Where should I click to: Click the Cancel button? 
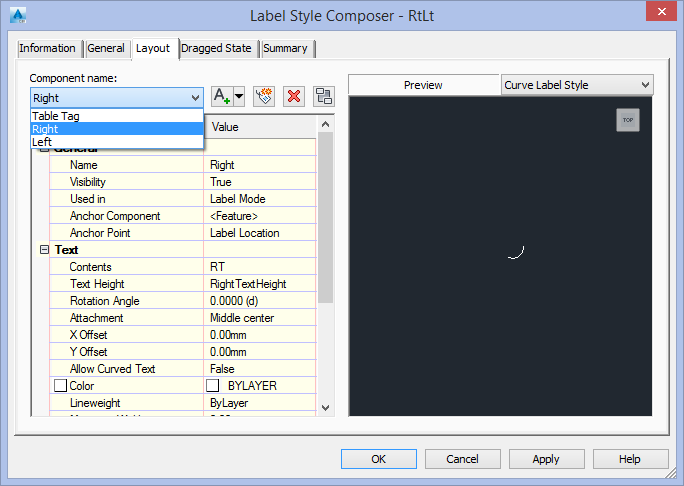pos(462,459)
